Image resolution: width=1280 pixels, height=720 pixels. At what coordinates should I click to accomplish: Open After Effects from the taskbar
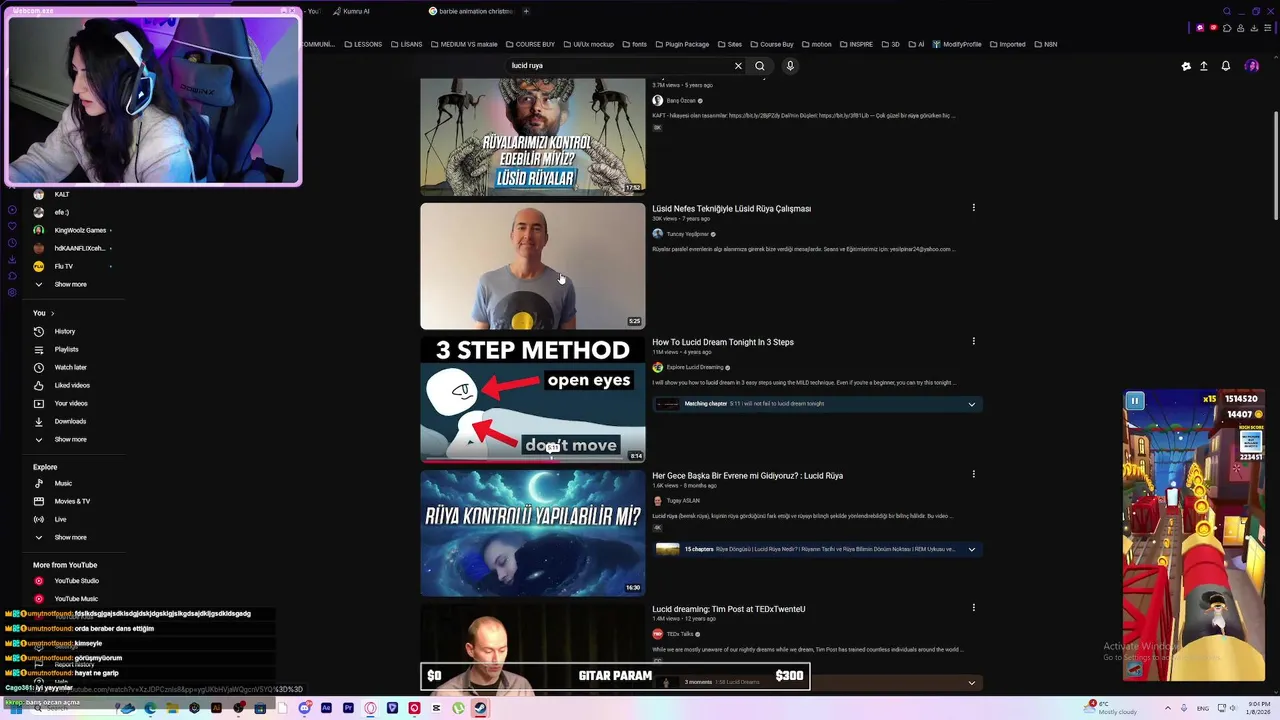coord(326,708)
